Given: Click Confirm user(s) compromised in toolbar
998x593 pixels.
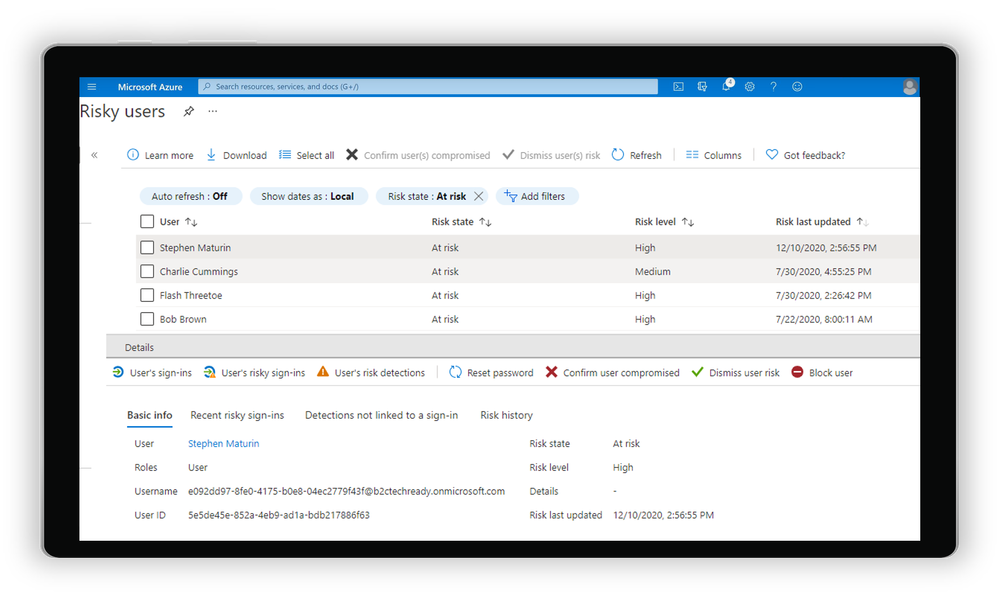Looking at the screenshot, I should coord(418,155).
